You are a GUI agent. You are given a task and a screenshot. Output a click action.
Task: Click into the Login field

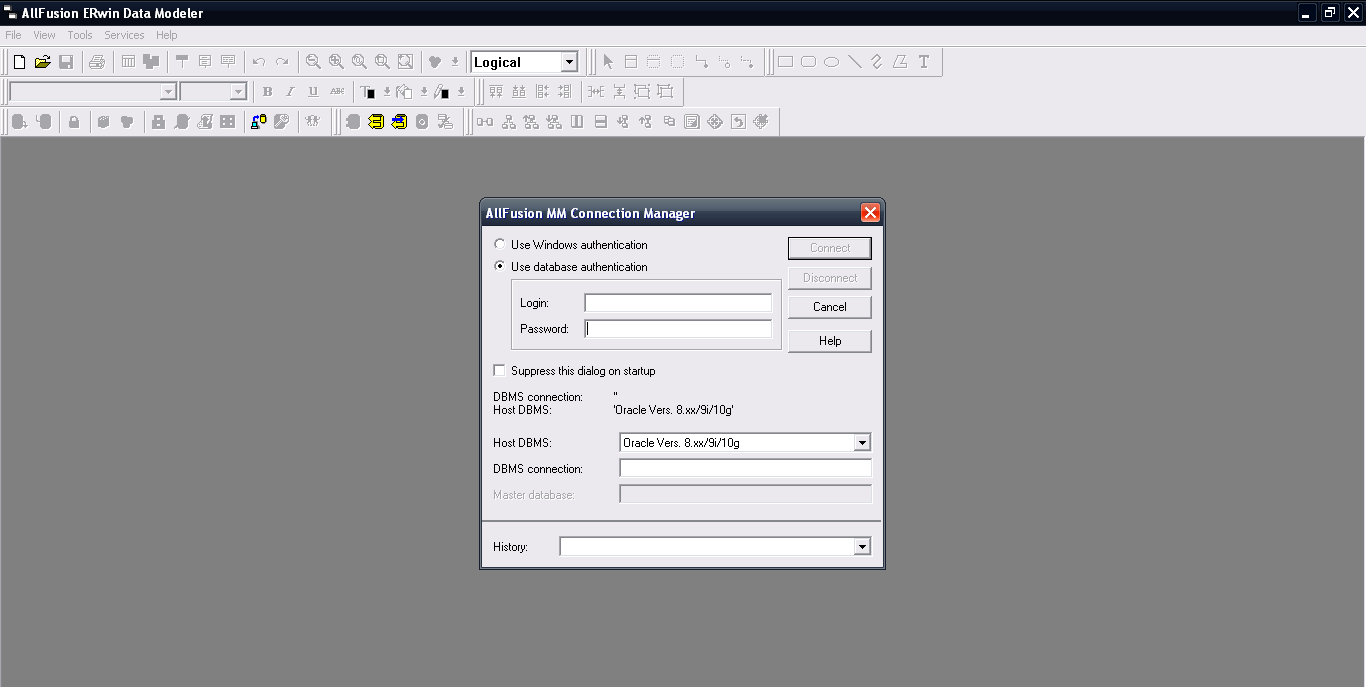point(678,303)
